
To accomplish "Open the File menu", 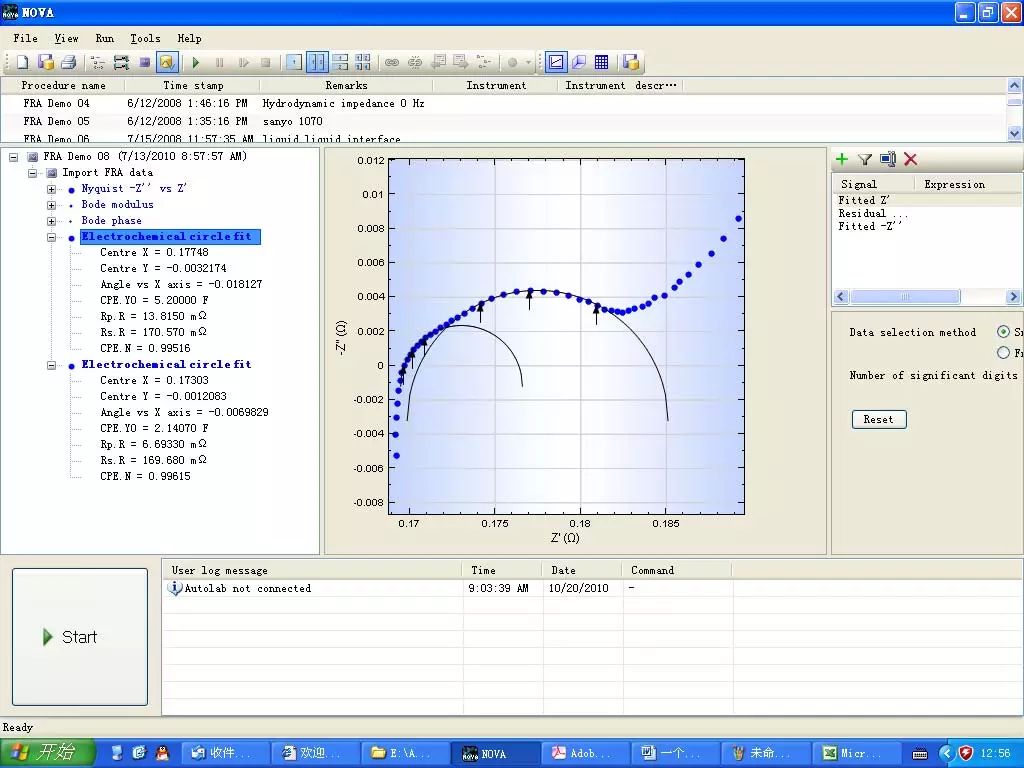I will (25, 39).
